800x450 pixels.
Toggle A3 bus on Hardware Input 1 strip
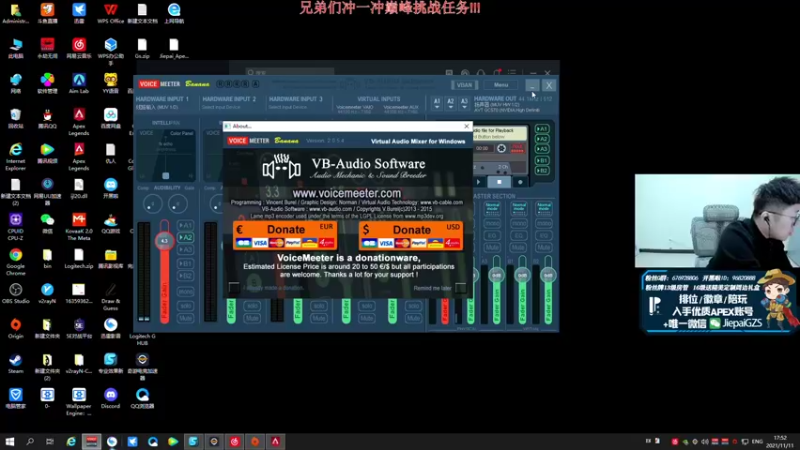[185, 249]
